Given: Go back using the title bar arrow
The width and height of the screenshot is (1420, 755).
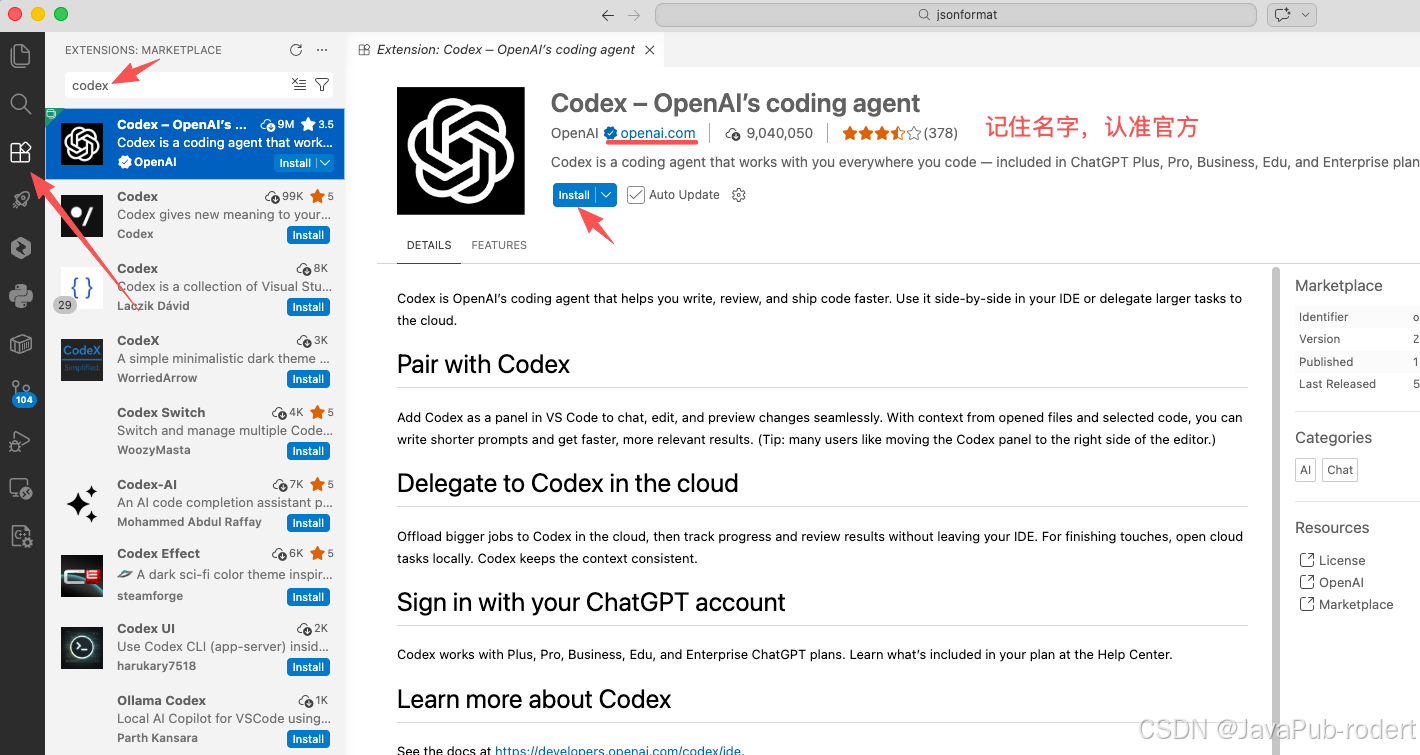Looking at the screenshot, I should (608, 15).
